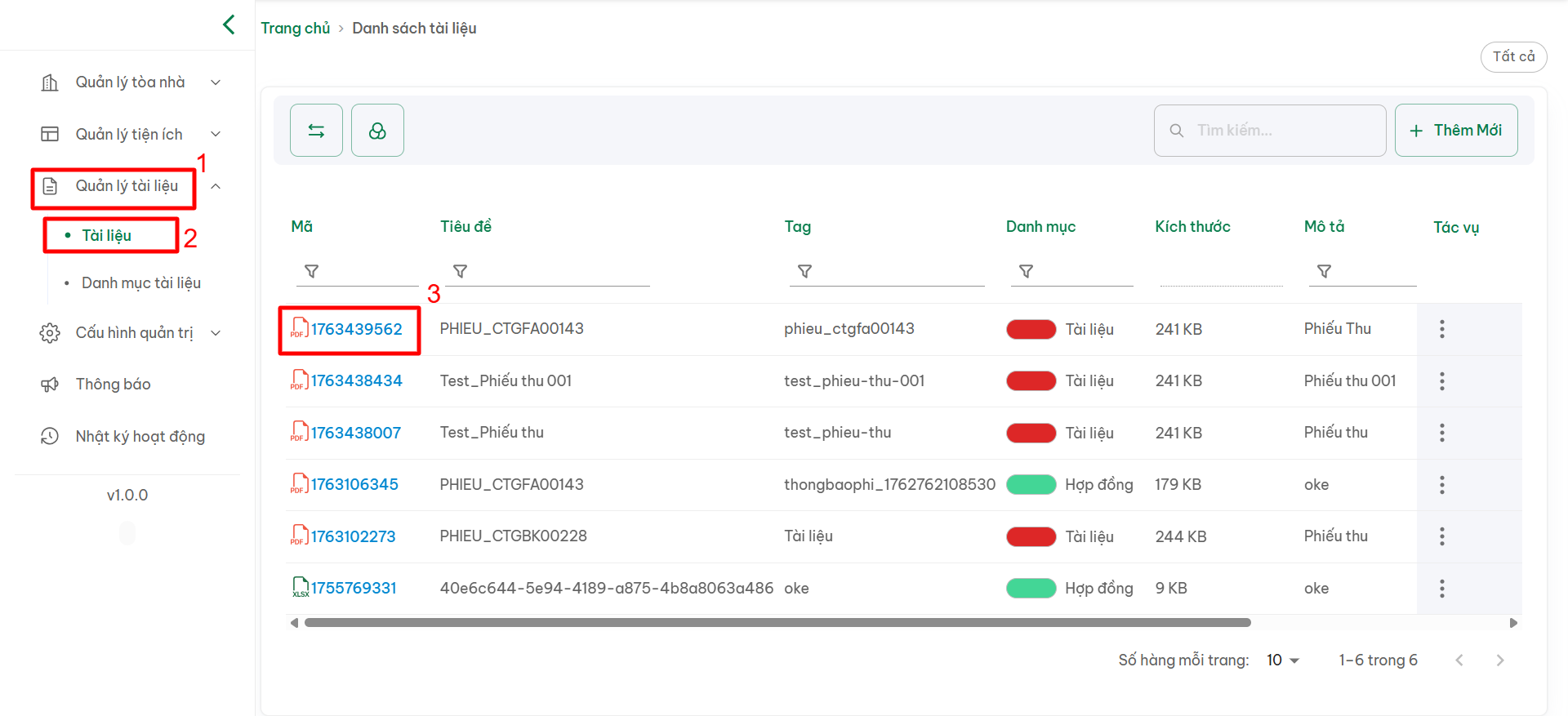
Task: Open actions menu for document 1763439562
Action: [1441, 329]
